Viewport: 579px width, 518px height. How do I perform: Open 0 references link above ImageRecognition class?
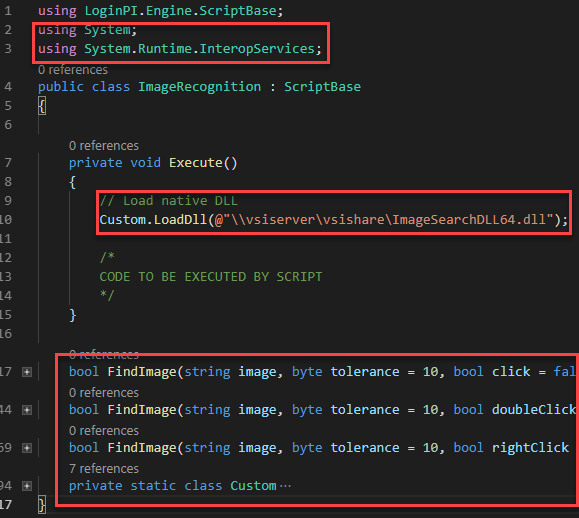point(73,70)
